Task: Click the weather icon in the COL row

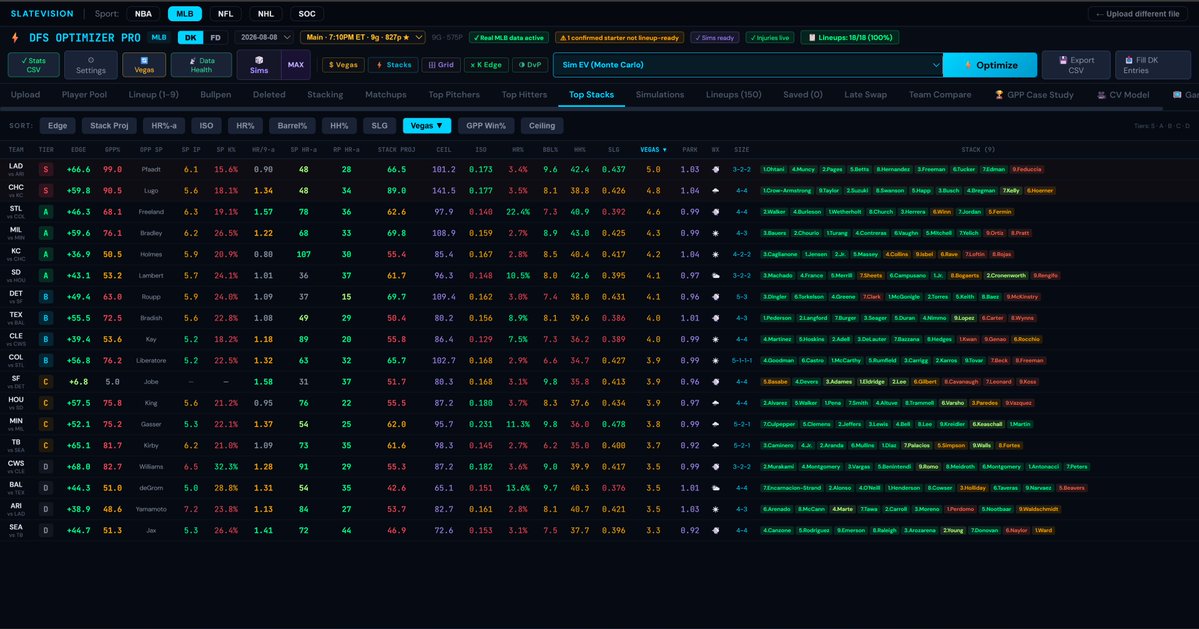Action: [x=716, y=360]
